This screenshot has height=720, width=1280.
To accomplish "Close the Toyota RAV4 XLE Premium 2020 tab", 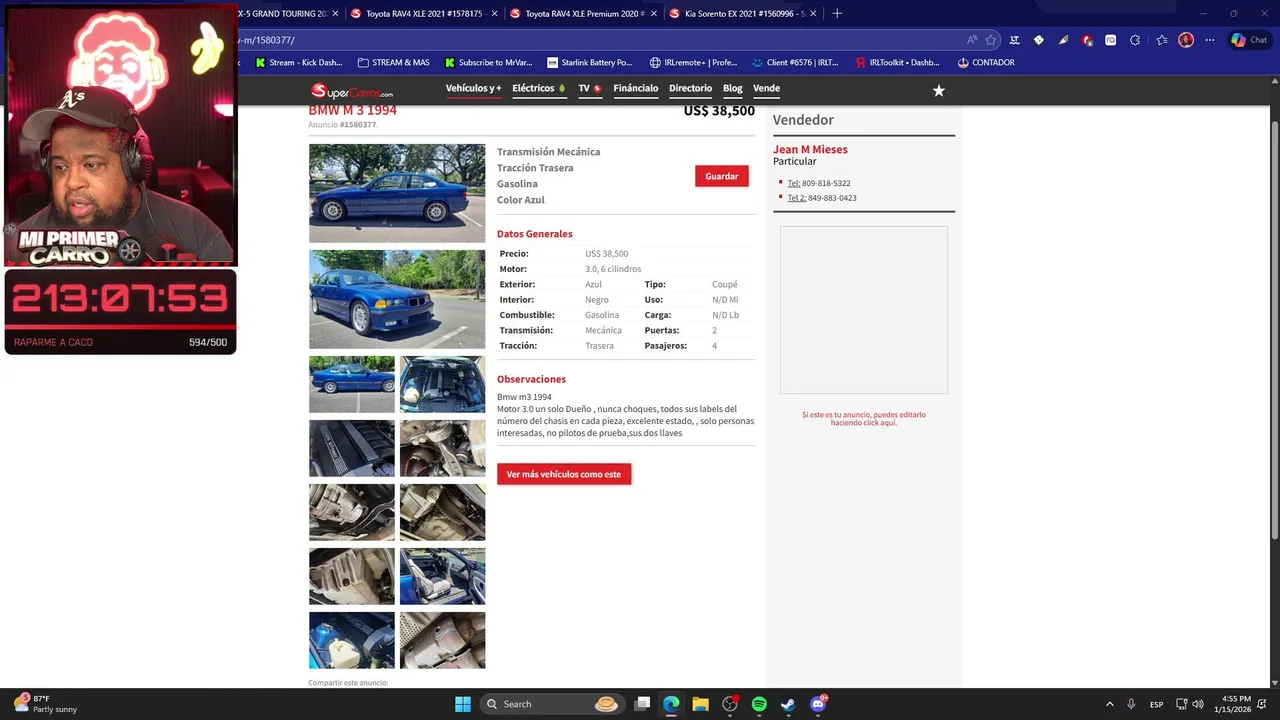I will 653,14.
